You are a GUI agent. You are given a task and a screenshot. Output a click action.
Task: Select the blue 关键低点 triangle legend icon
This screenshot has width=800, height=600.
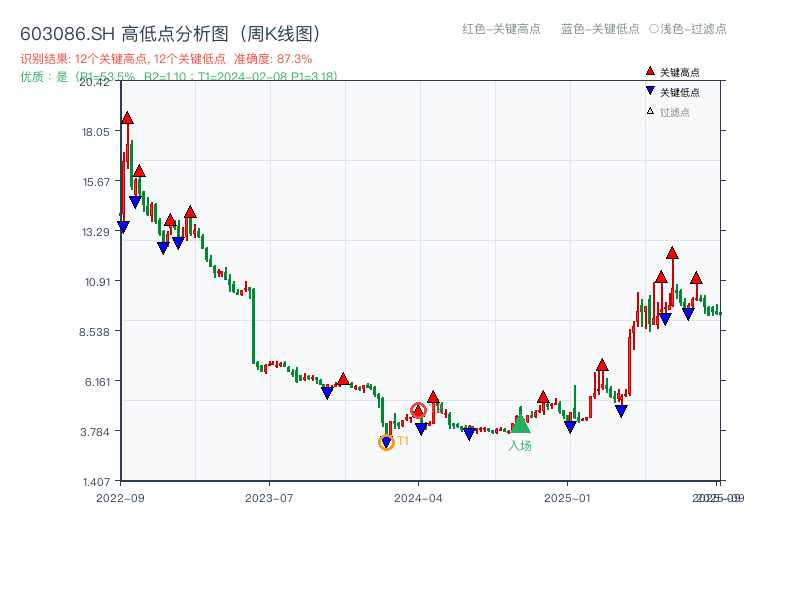point(650,89)
